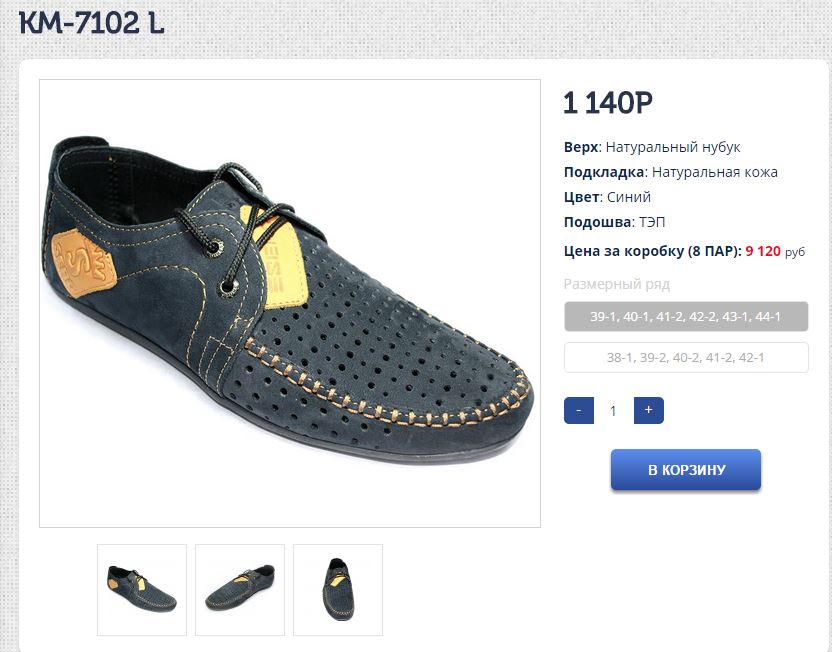Choose size range 38-1, 39-2, 40-2, 41-2, 42-1

pyautogui.click(x=686, y=357)
